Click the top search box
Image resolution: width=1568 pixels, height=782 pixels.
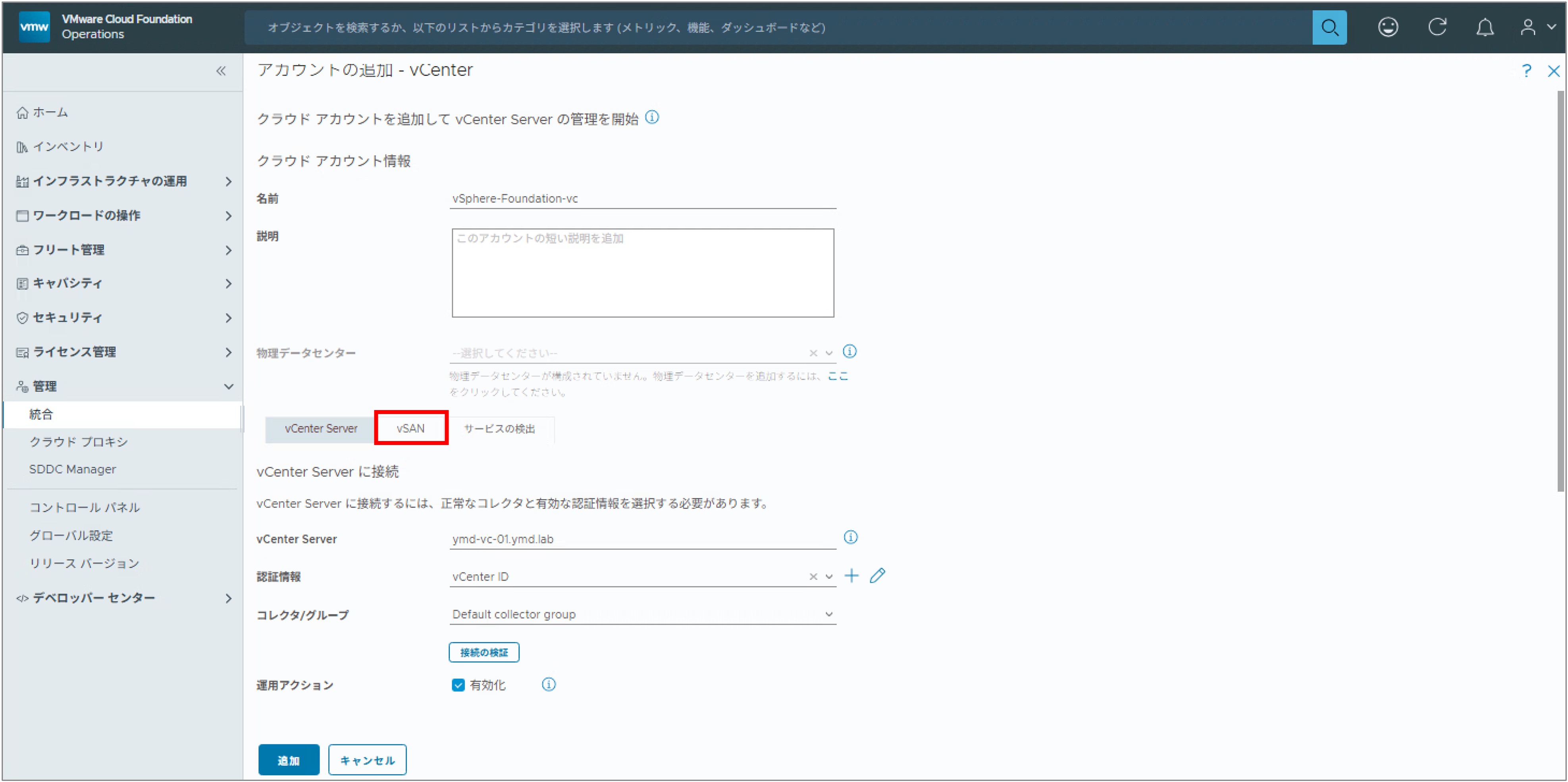778,27
